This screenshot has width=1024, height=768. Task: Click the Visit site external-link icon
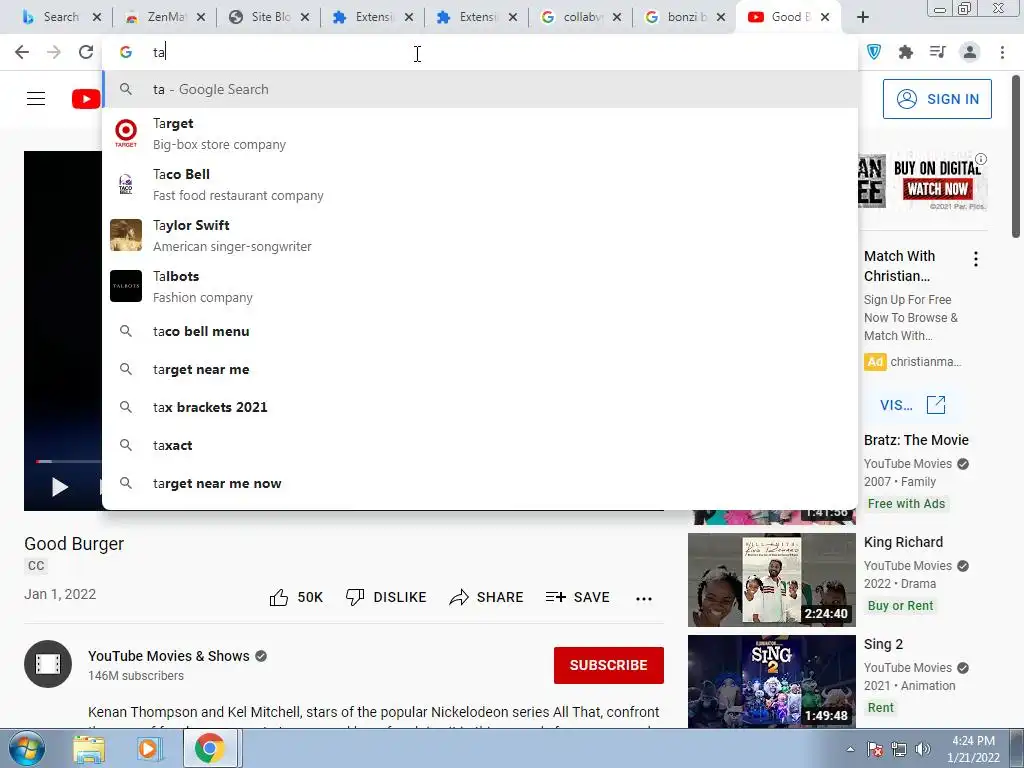coord(936,405)
